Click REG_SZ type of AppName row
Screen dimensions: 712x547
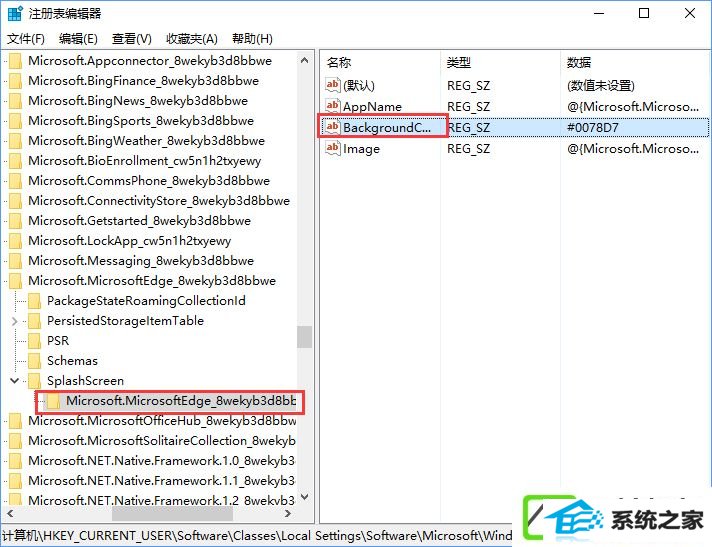468,106
